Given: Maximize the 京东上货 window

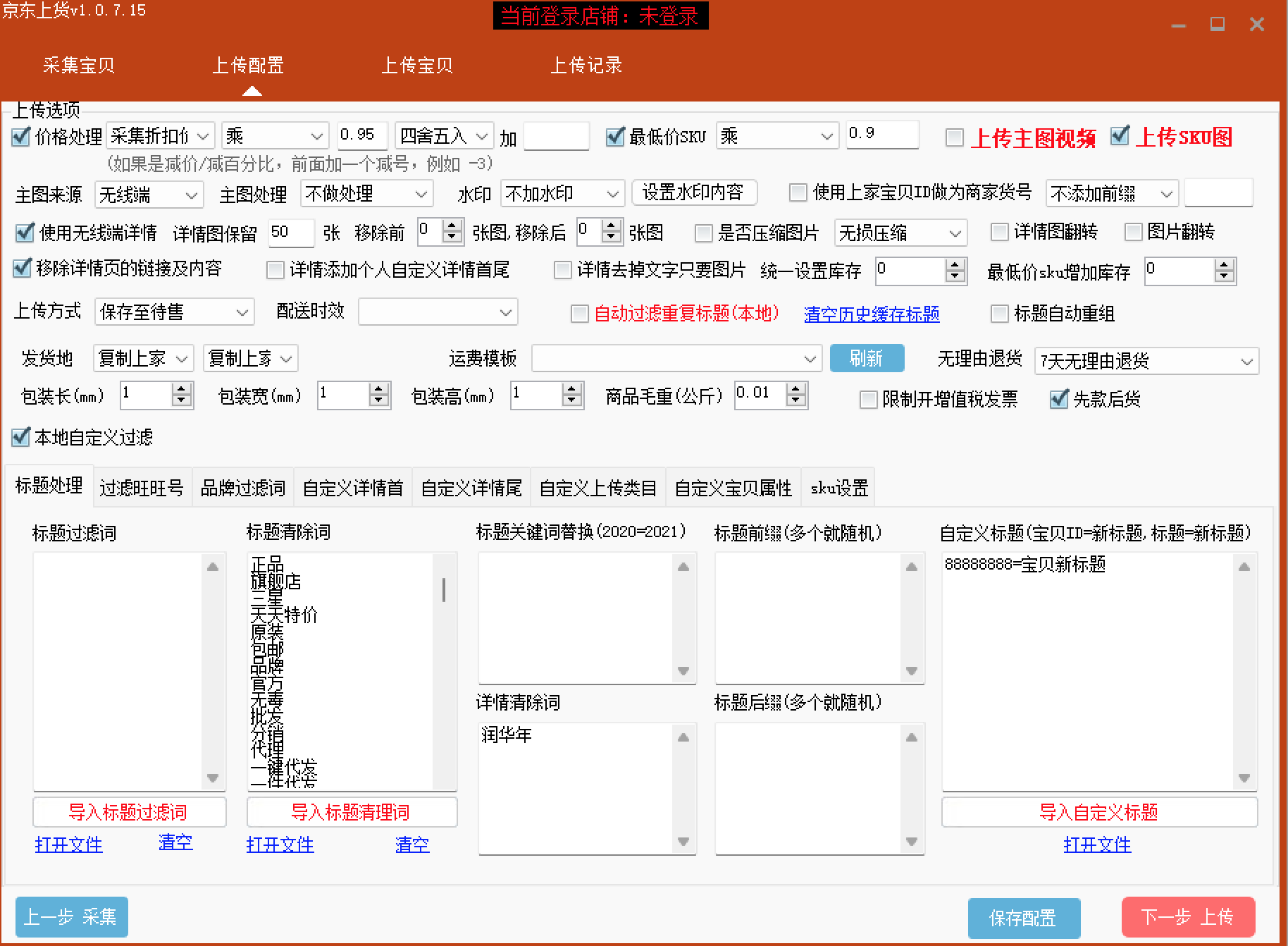Looking at the screenshot, I should coord(1218,24).
